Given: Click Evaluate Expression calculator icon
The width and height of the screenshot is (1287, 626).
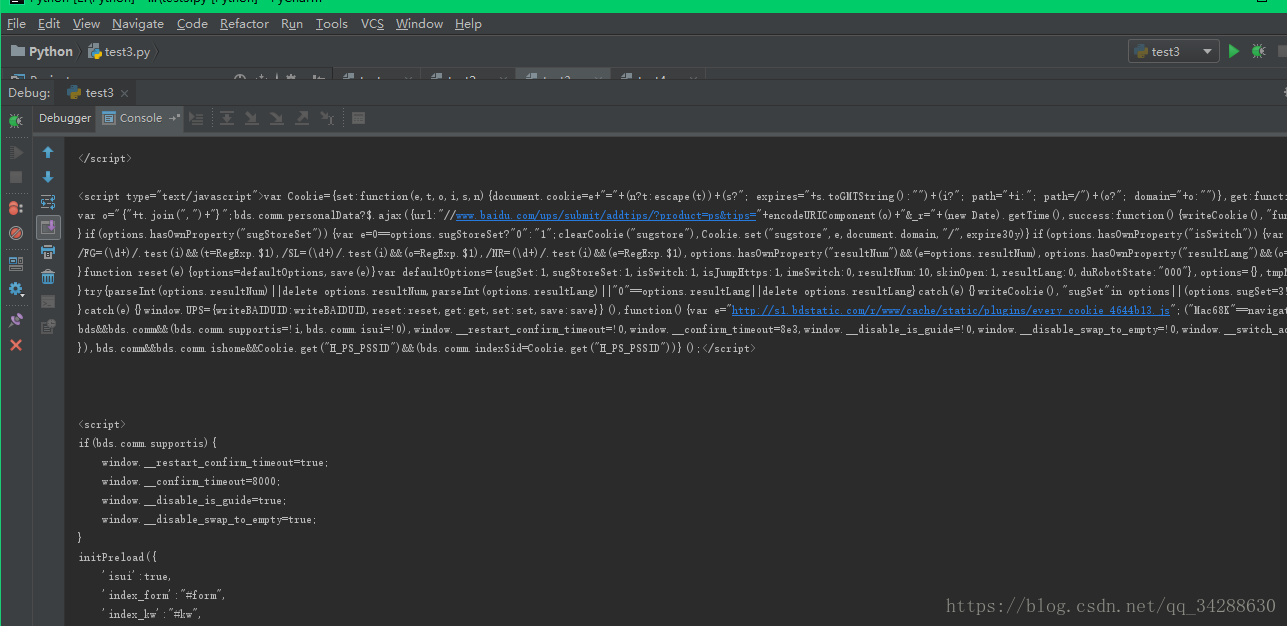Looking at the screenshot, I should tap(359, 119).
